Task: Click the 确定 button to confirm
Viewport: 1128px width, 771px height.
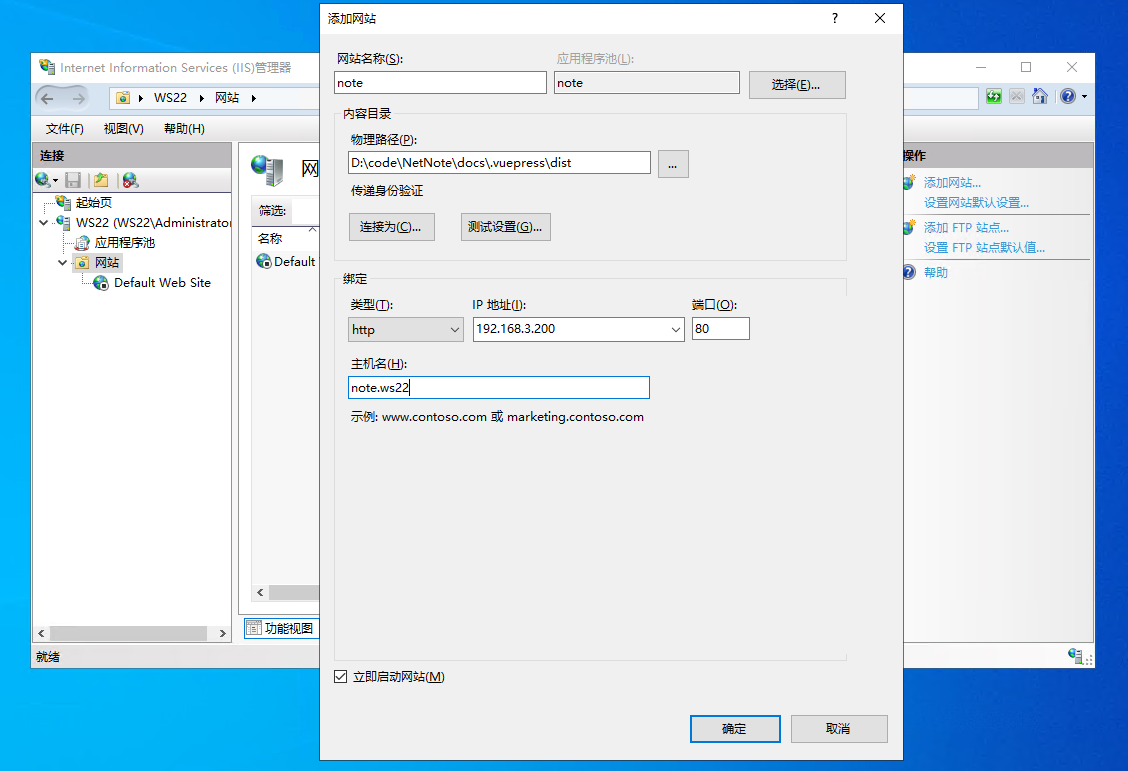Action: (x=735, y=729)
